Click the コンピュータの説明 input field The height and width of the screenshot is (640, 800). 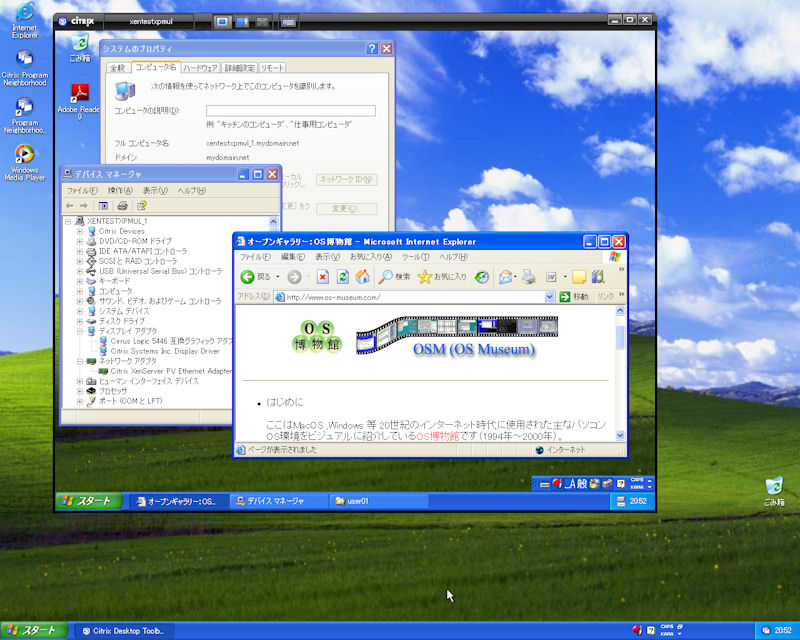pyautogui.click(x=291, y=111)
